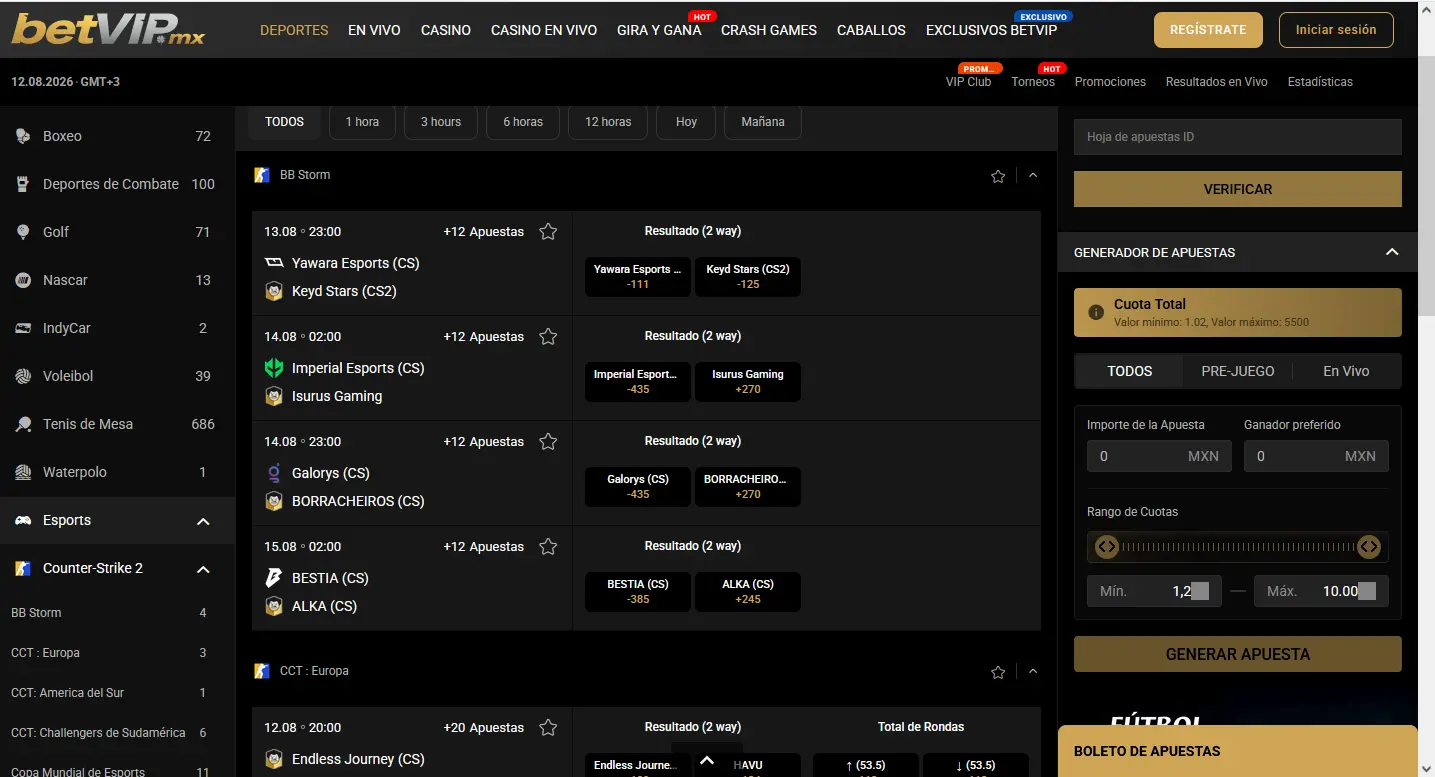Collapse the CCT : Europa league section
Viewport: 1435px width, 777px height.
1033,671
